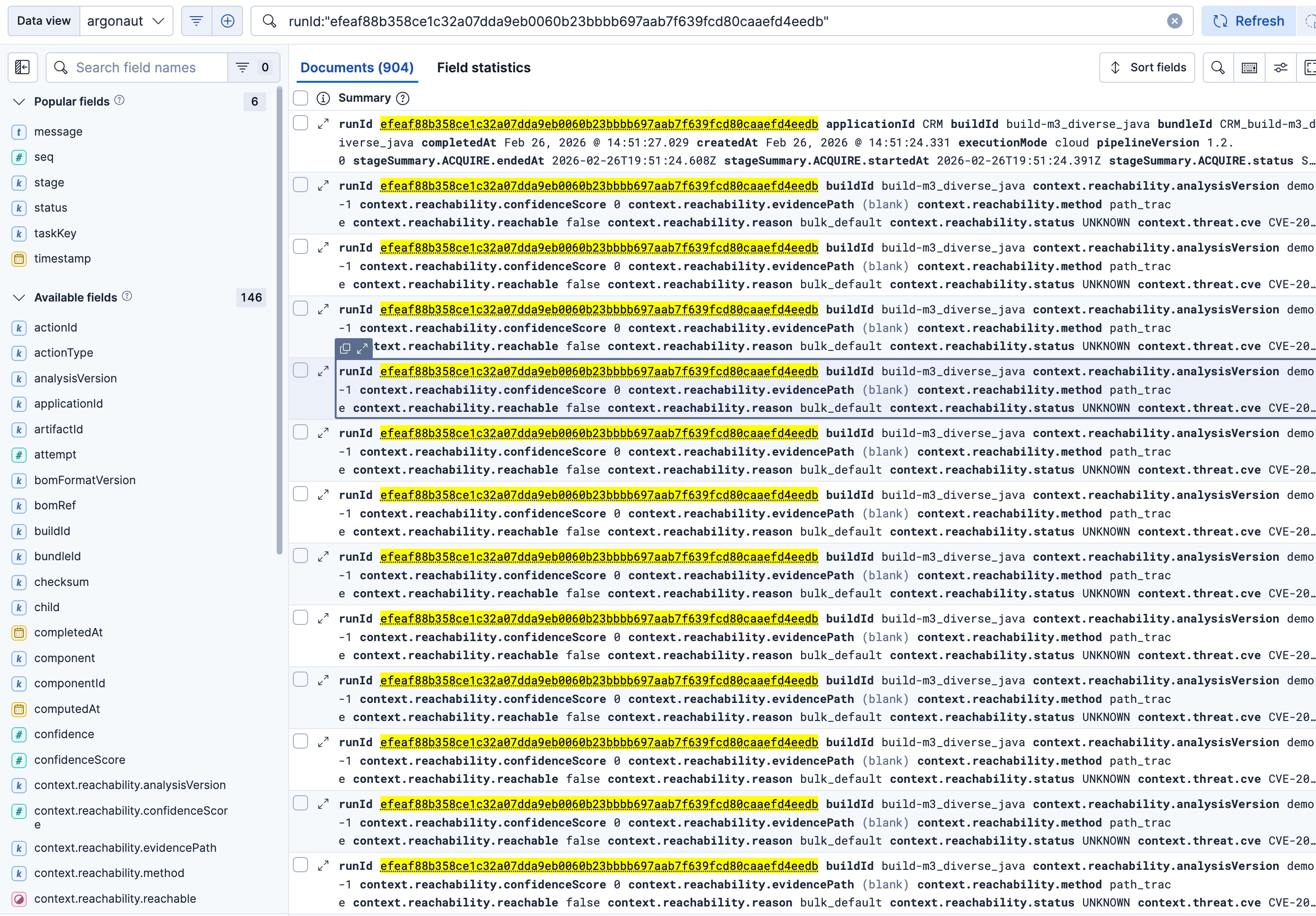Click the Sort fields button

[1147, 68]
